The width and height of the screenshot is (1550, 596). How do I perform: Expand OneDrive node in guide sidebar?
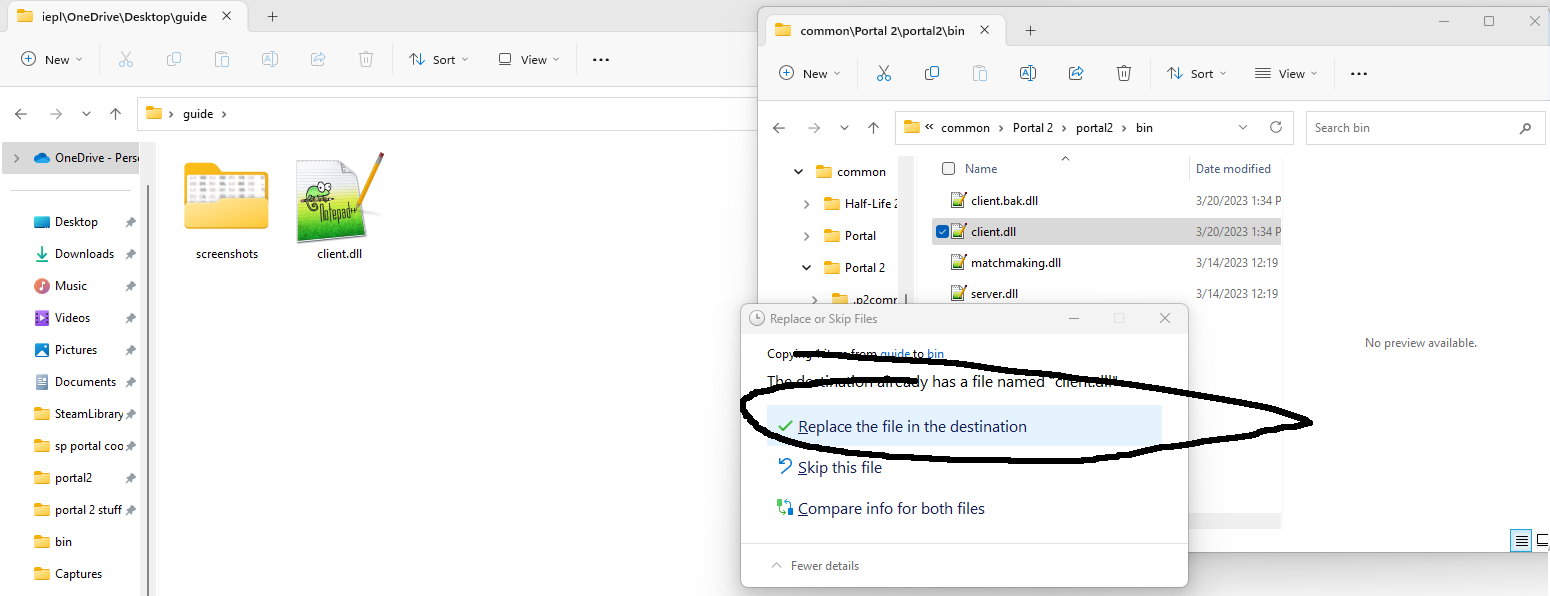coord(18,158)
